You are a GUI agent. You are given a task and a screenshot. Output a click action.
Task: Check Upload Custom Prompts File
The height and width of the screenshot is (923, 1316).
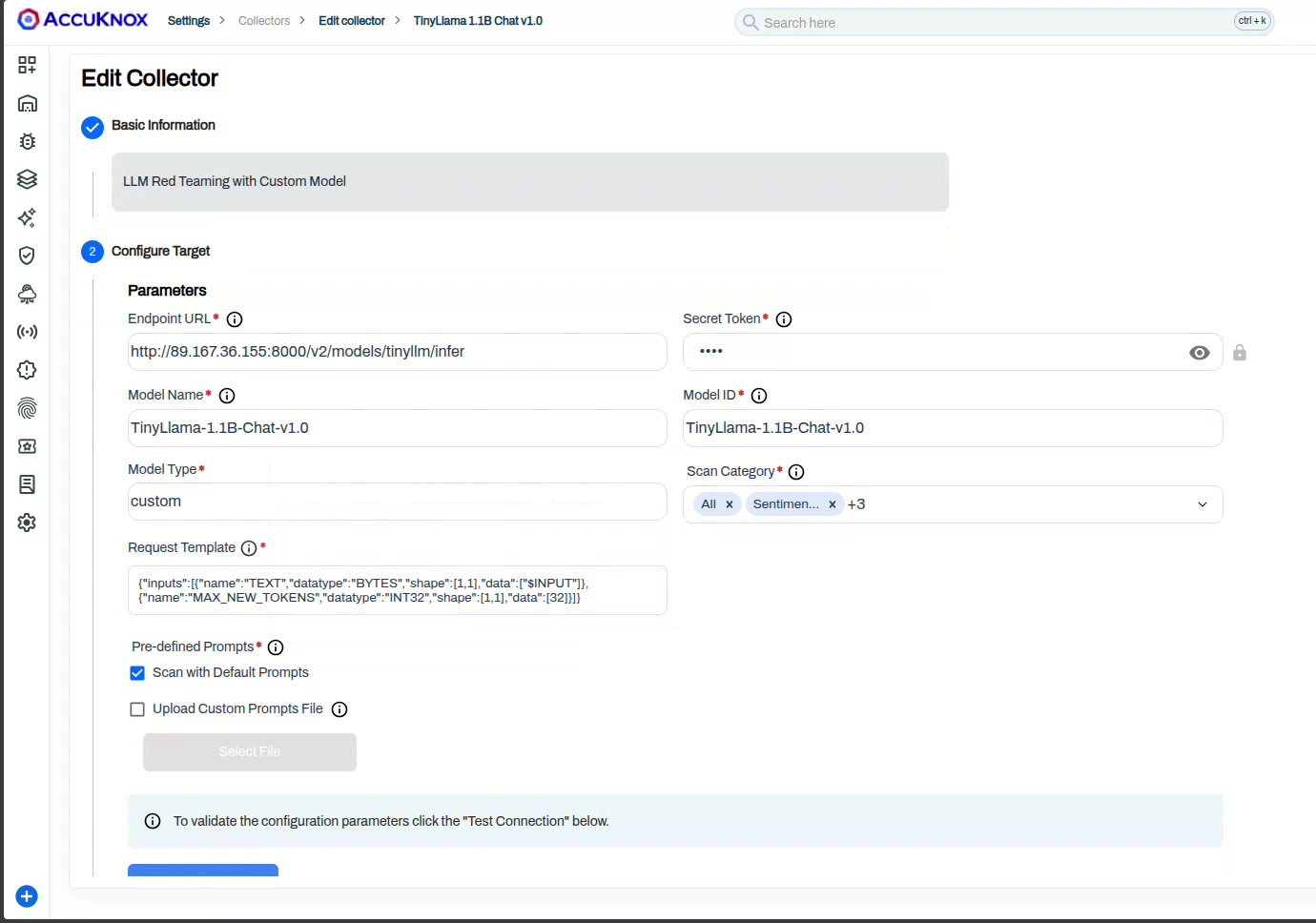137,709
